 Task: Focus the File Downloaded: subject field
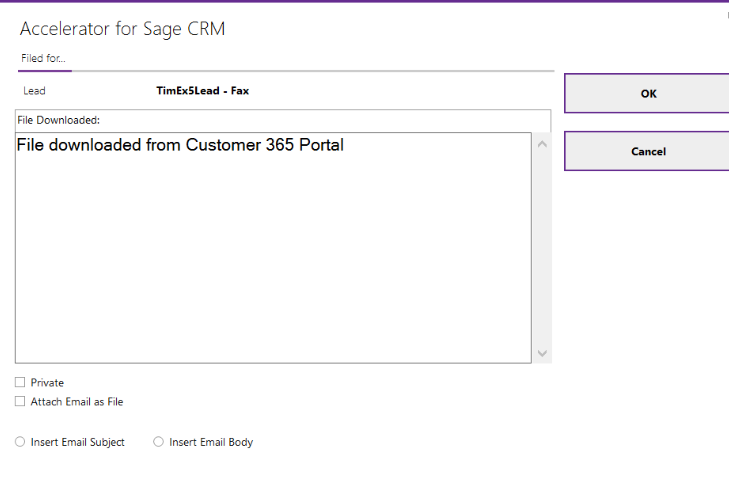(x=283, y=120)
